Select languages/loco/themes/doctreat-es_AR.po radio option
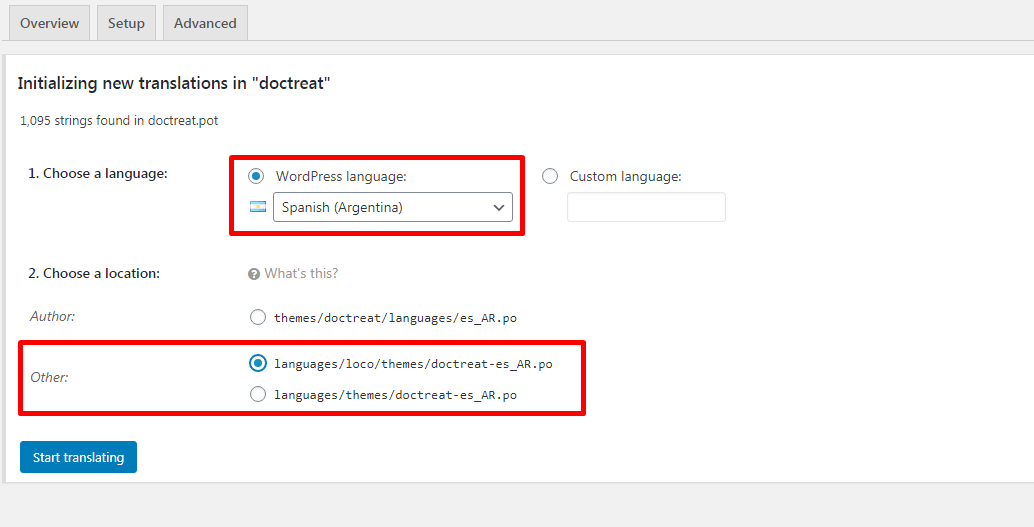Viewport: 1034px width, 527px height. point(258,363)
